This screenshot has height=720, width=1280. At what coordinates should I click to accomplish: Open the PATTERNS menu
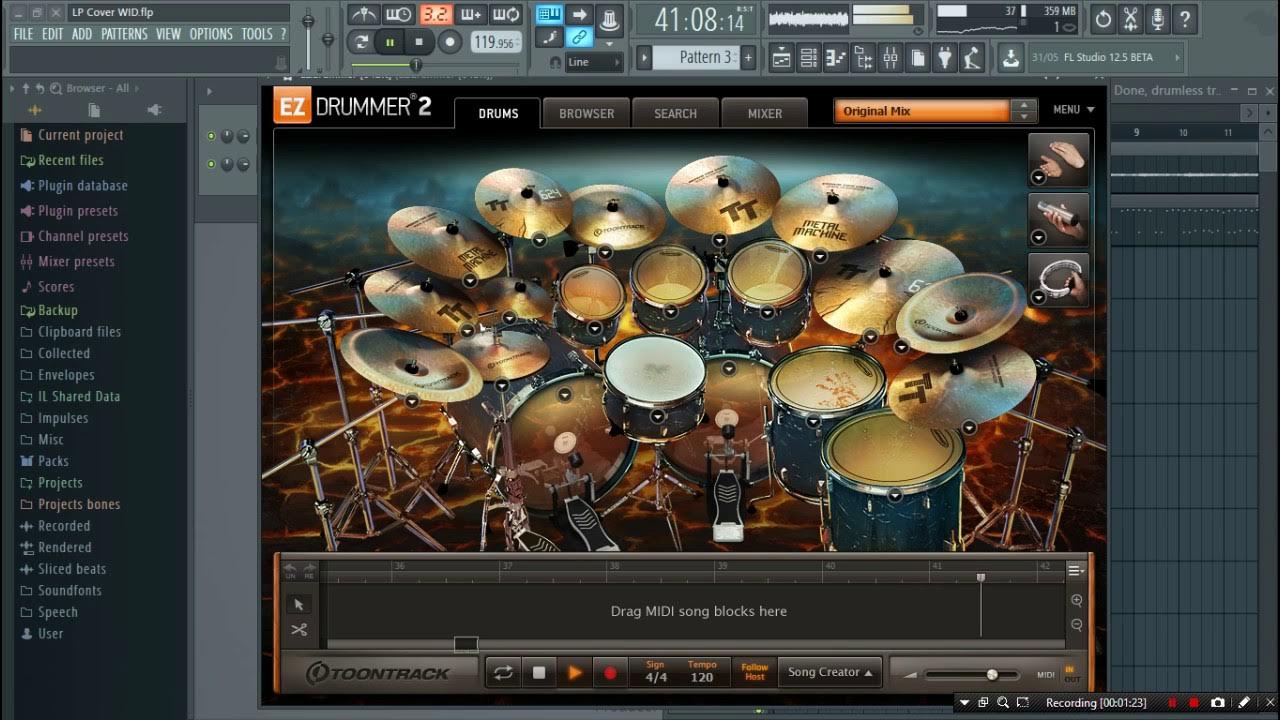click(124, 34)
